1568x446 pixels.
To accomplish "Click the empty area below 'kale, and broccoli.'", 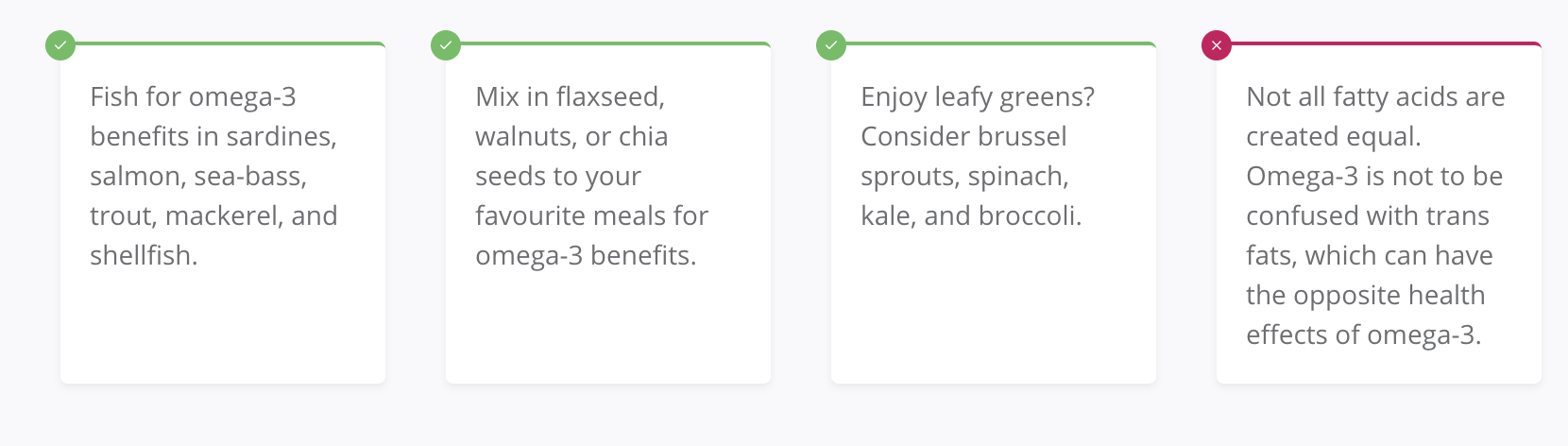I will point(994,307).
